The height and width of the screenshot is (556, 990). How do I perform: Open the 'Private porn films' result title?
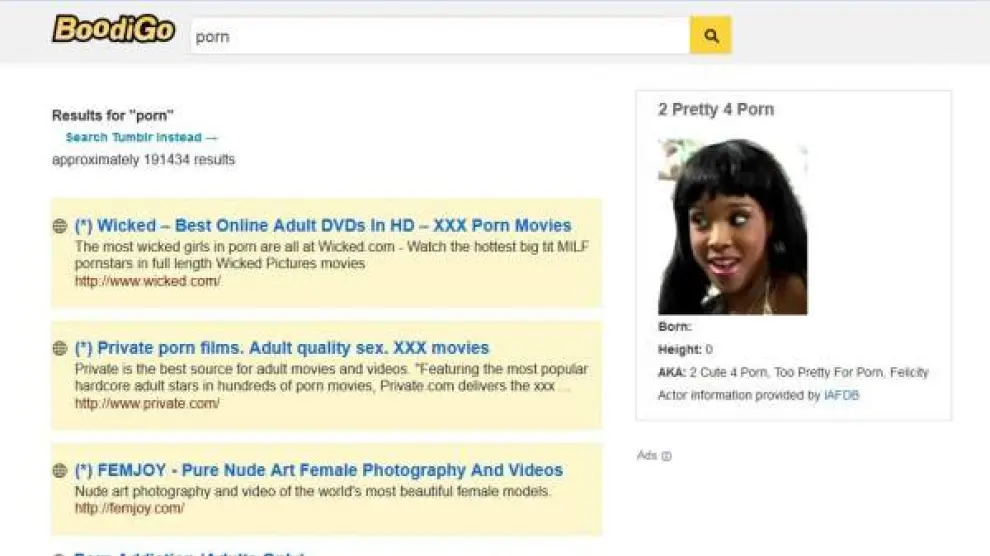point(281,349)
